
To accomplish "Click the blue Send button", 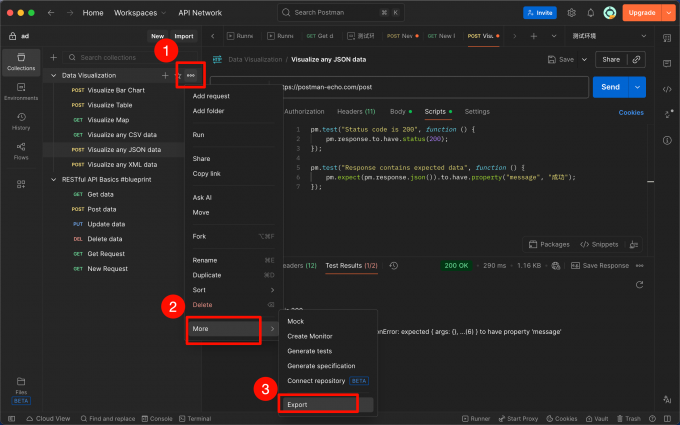I will click(610, 87).
